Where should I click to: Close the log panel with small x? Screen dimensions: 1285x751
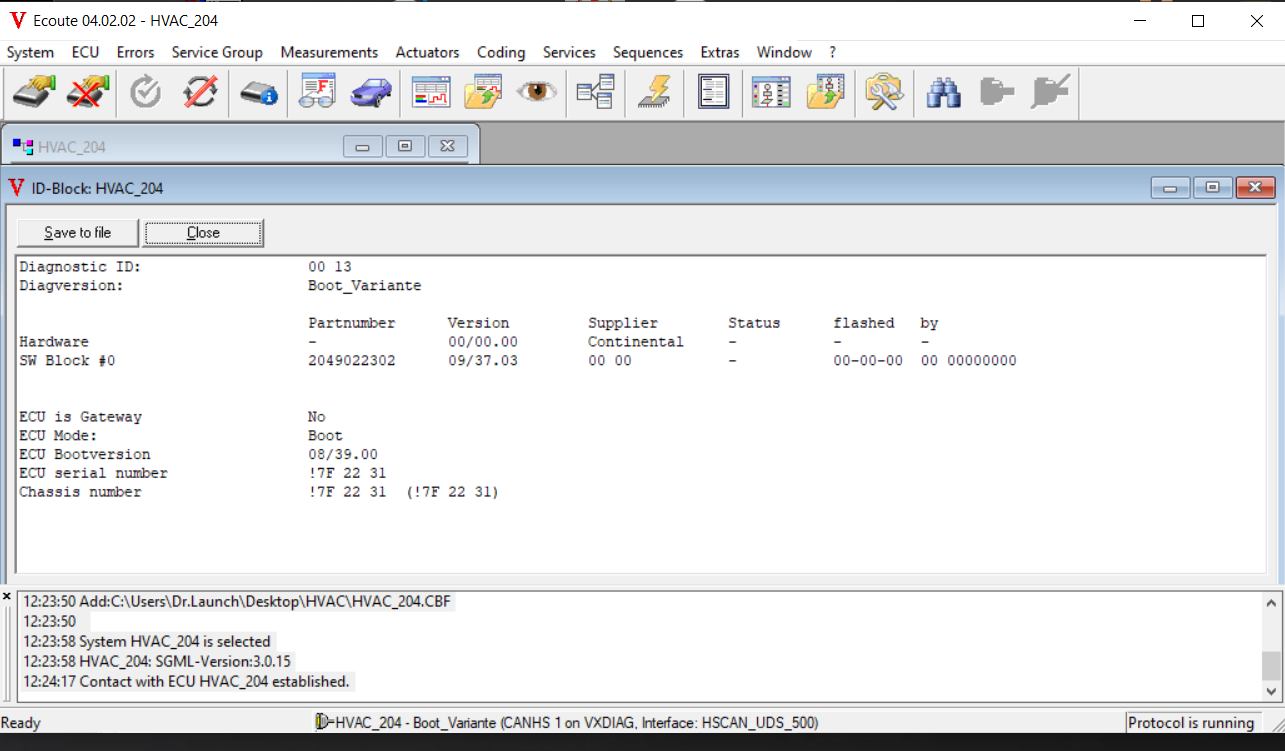click(7, 596)
